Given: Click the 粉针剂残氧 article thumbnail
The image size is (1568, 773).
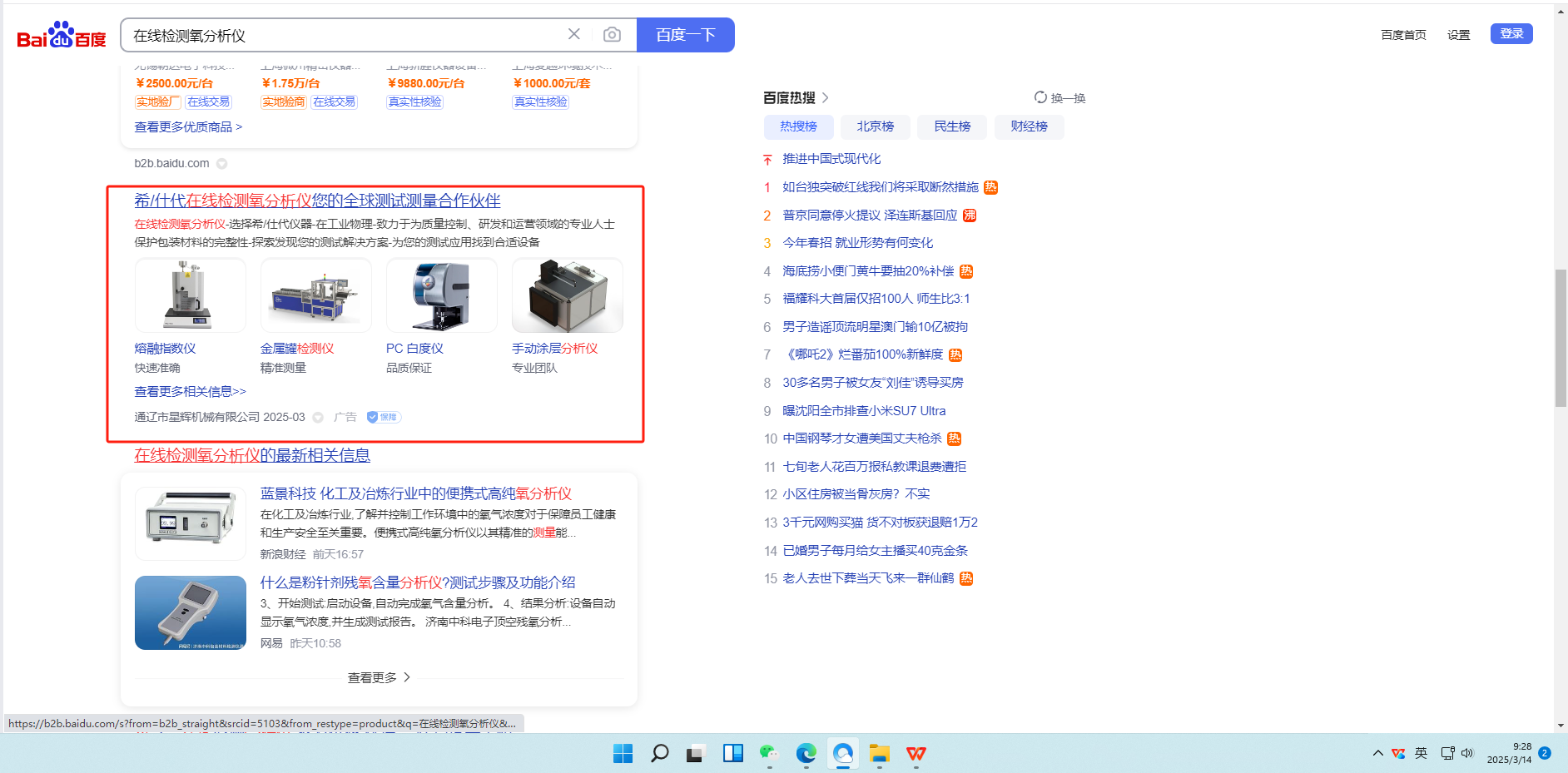Looking at the screenshot, I should pos(191,612).
